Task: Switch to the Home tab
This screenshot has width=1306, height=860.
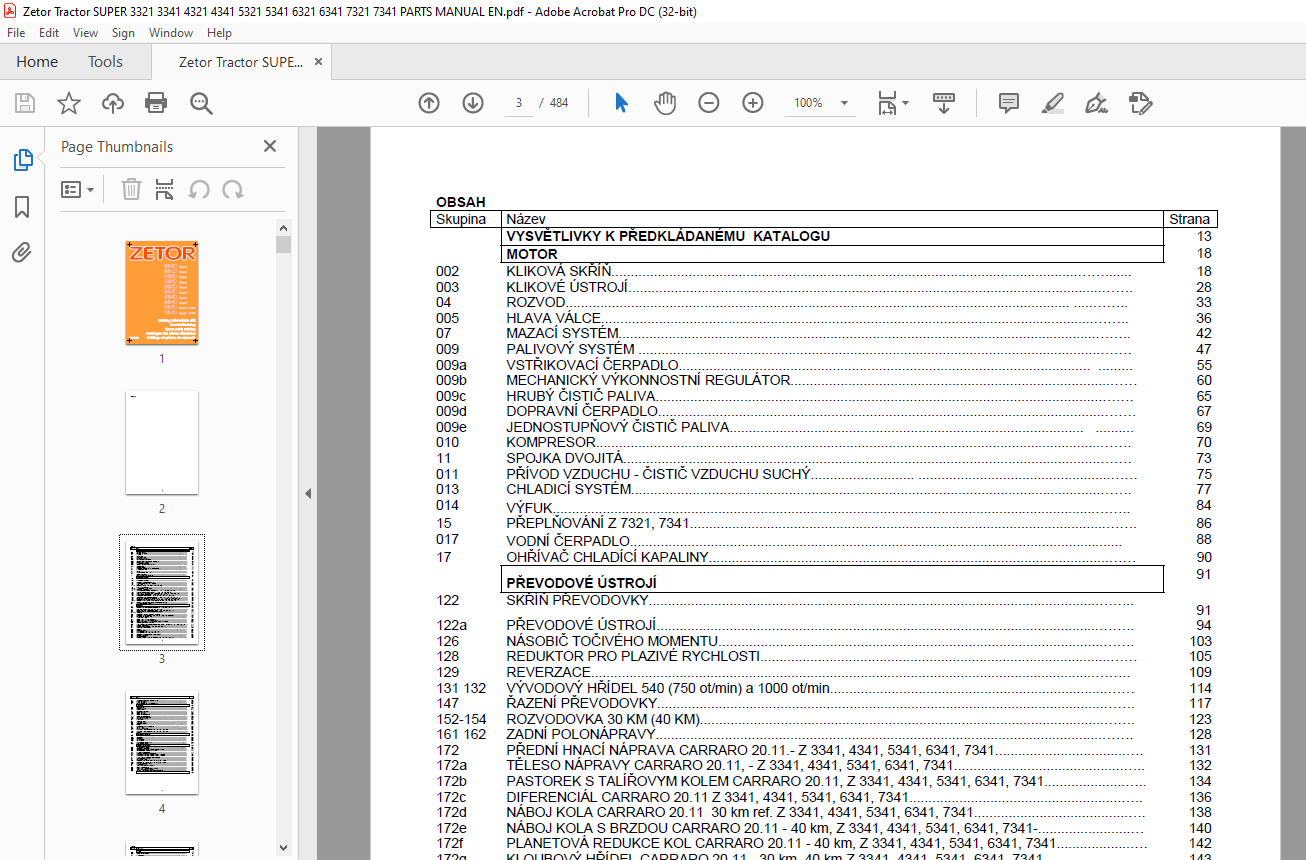Action: coord(37,62)
